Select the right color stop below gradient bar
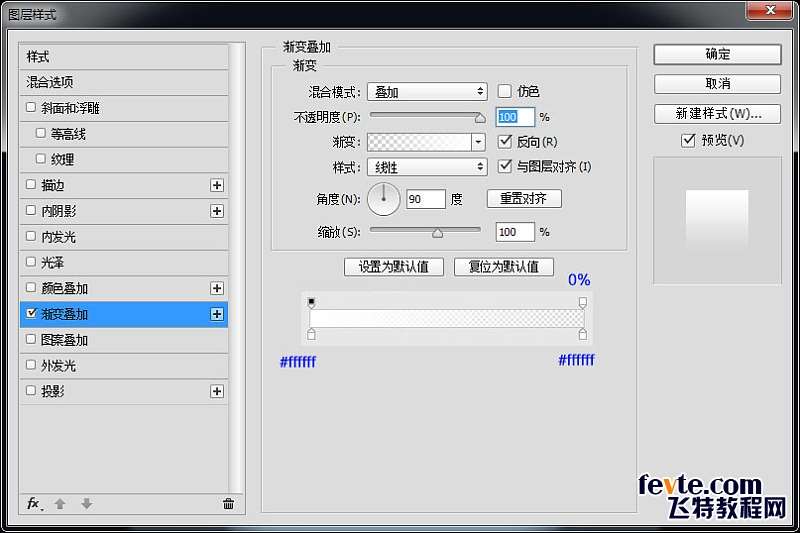 point(583,334)
